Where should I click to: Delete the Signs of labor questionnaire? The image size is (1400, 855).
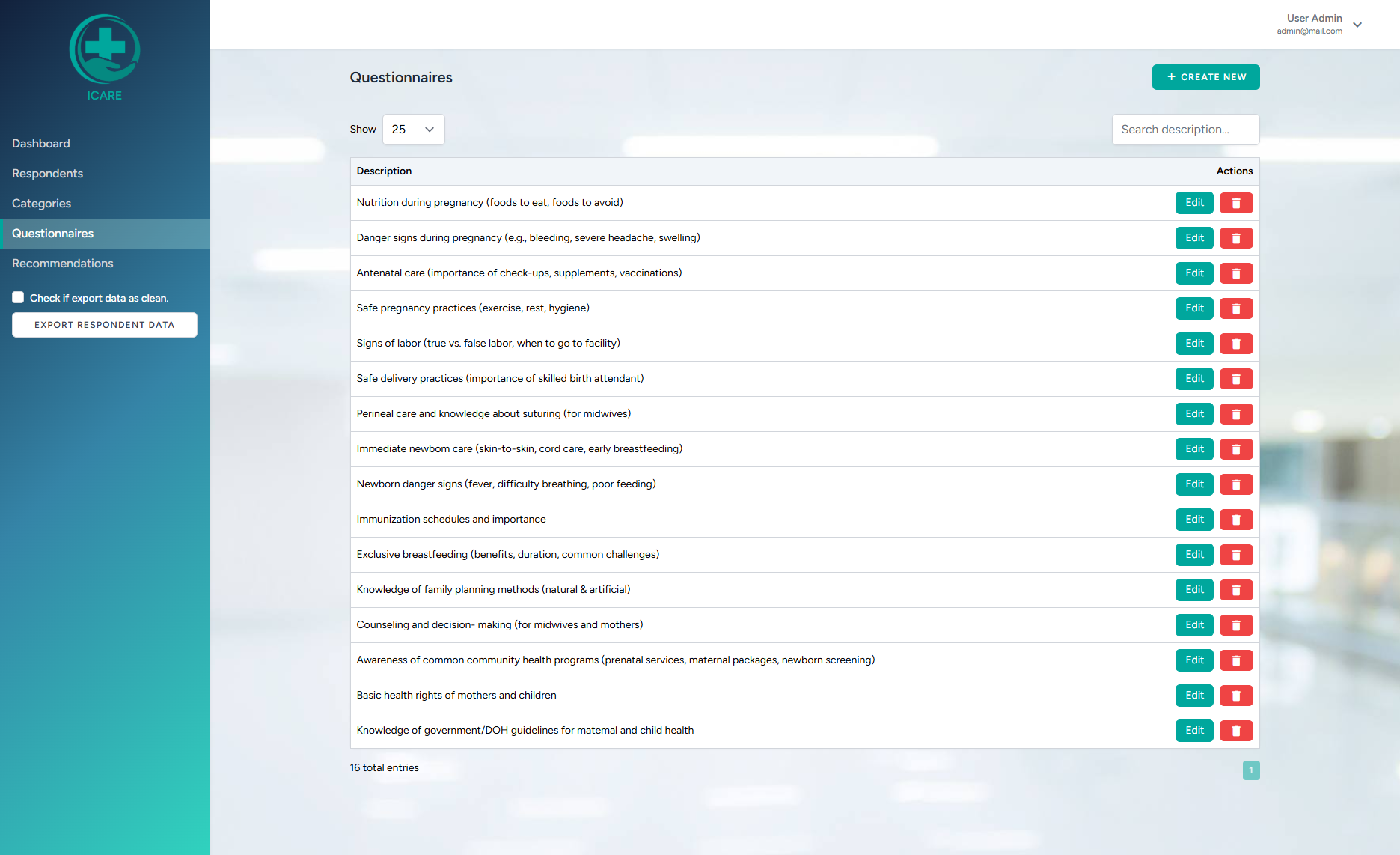point(1235,344)
